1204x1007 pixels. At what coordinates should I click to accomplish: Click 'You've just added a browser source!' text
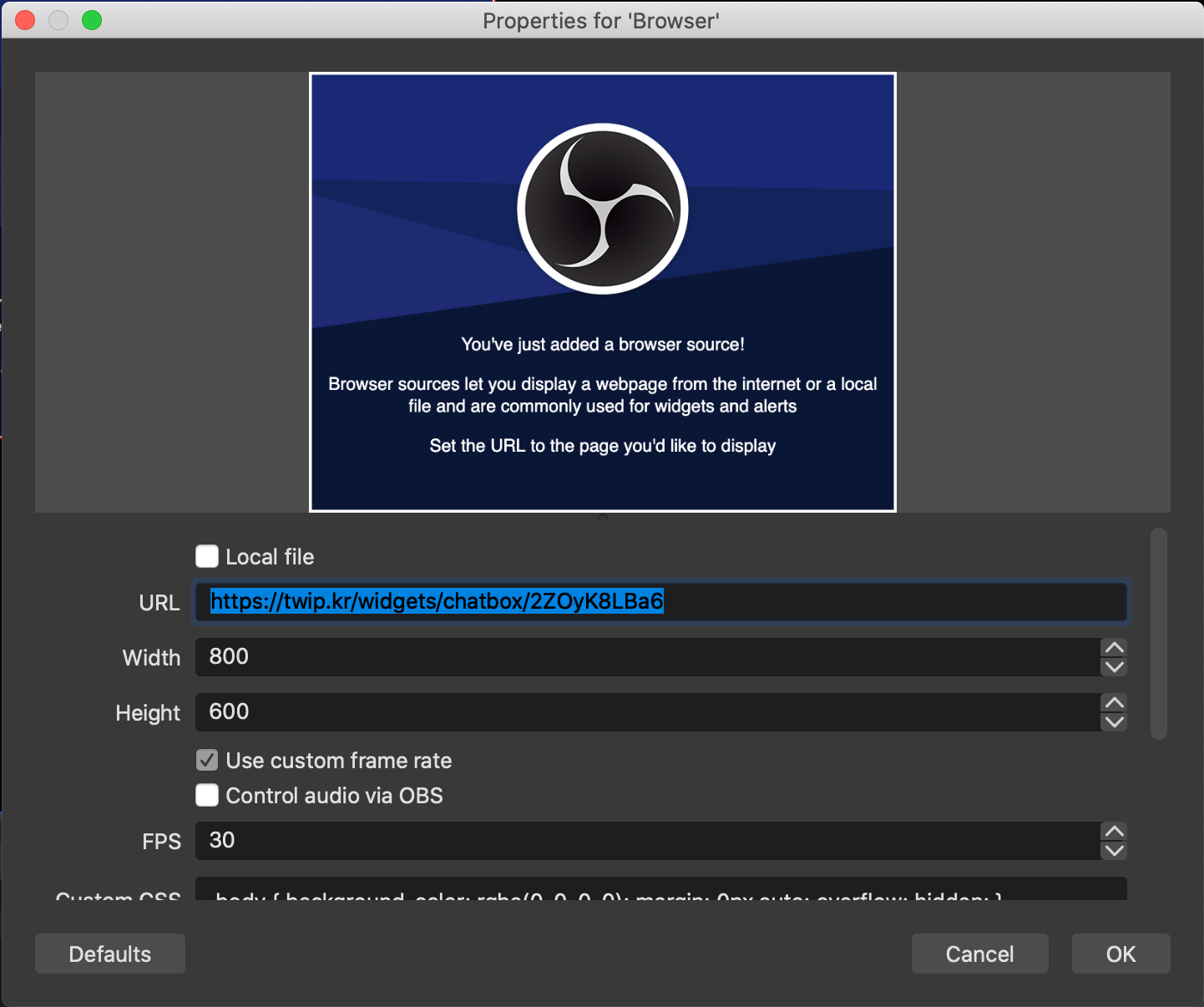tap(602, 344)
